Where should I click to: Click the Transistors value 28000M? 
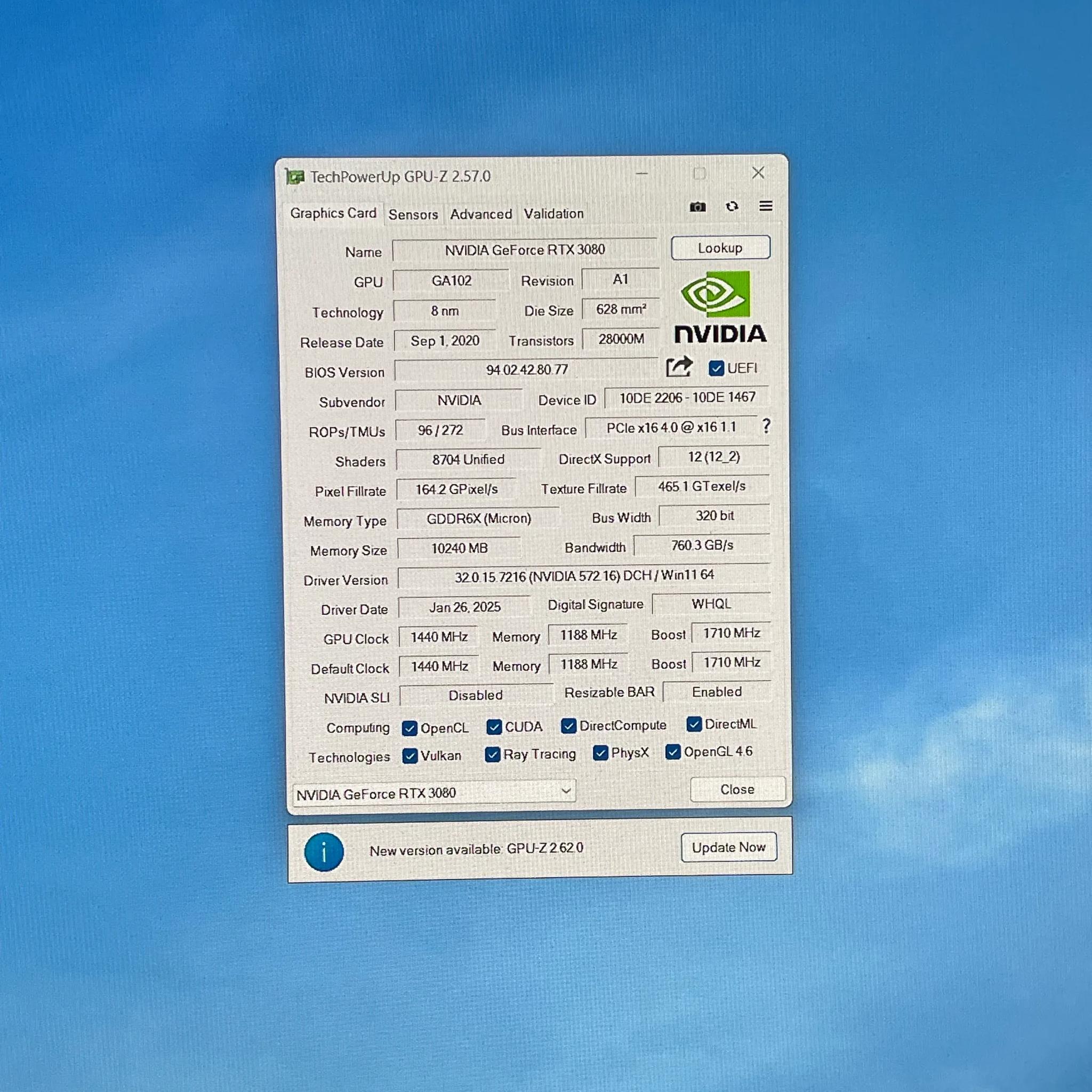pos(621,339)
